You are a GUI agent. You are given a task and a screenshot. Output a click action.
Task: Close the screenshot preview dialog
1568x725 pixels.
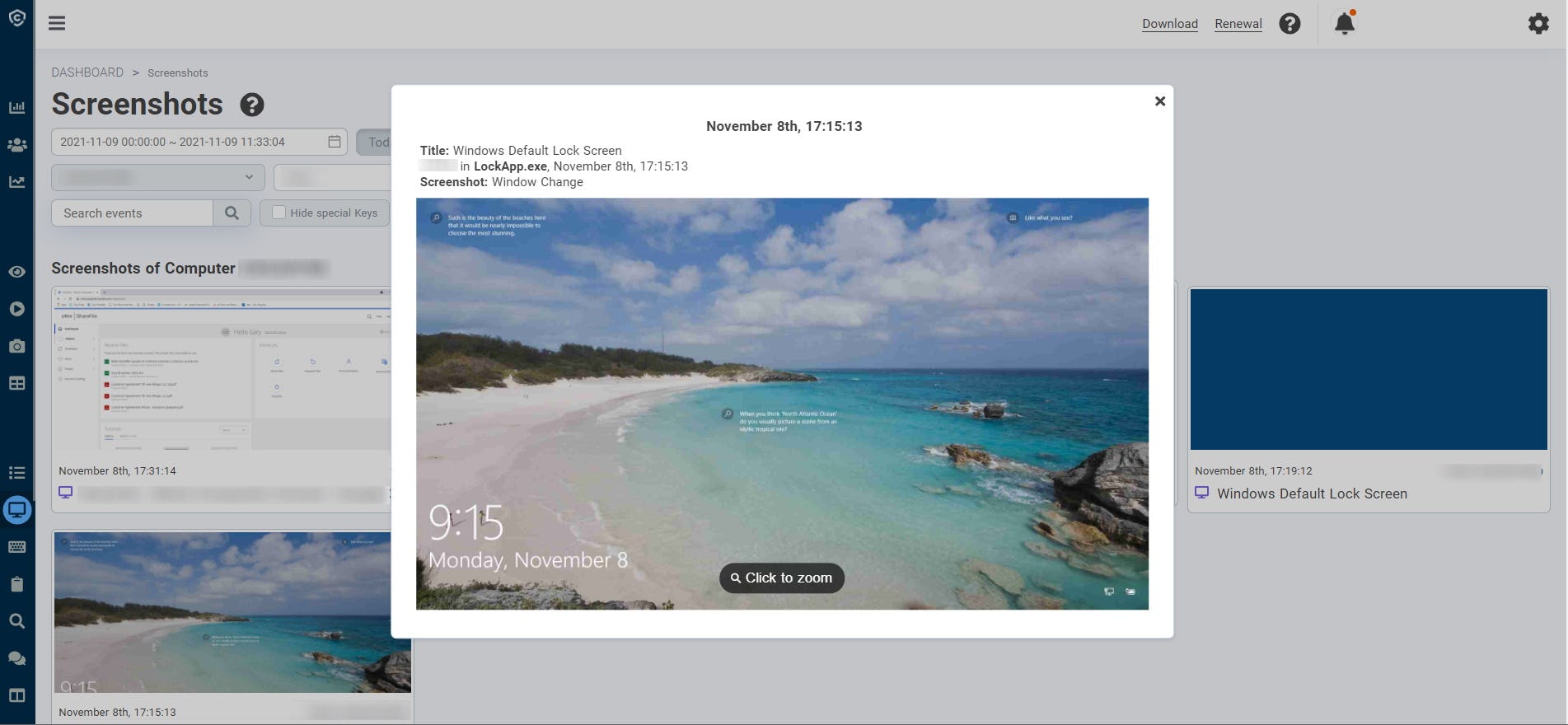(1159, 101)
